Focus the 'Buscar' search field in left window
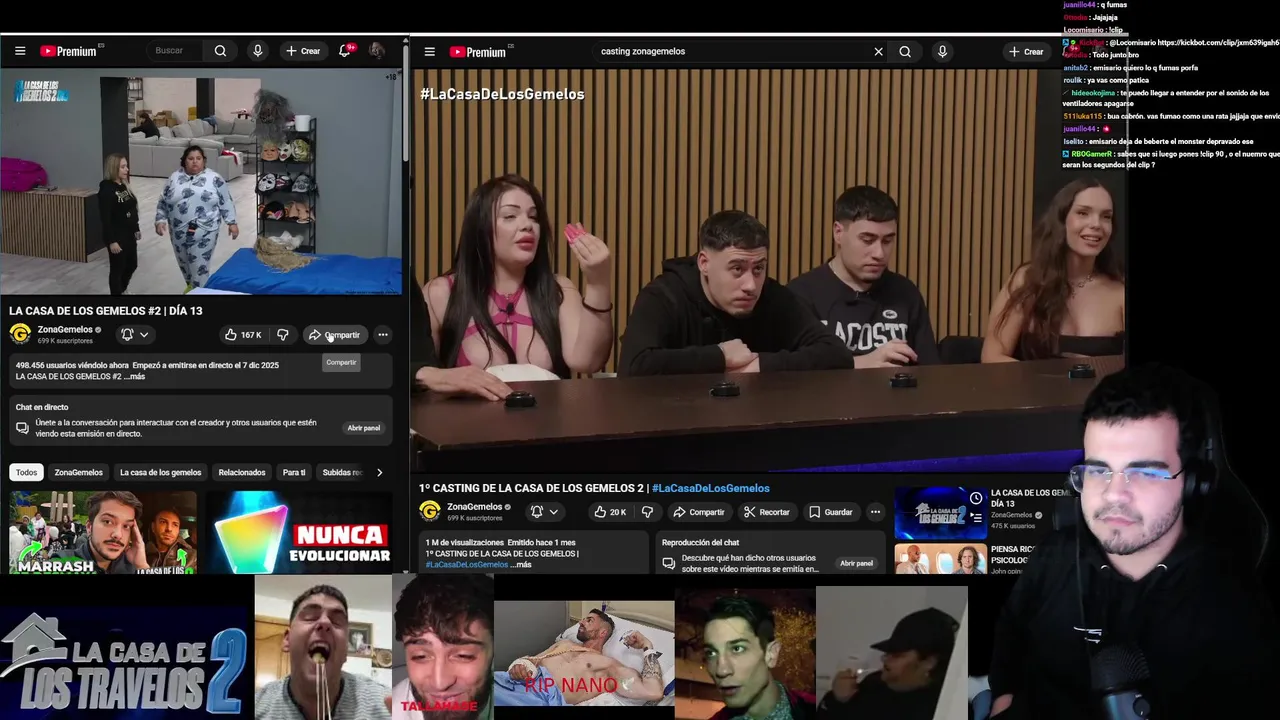This screenshot has height=720, width=1280. [174, 51]
